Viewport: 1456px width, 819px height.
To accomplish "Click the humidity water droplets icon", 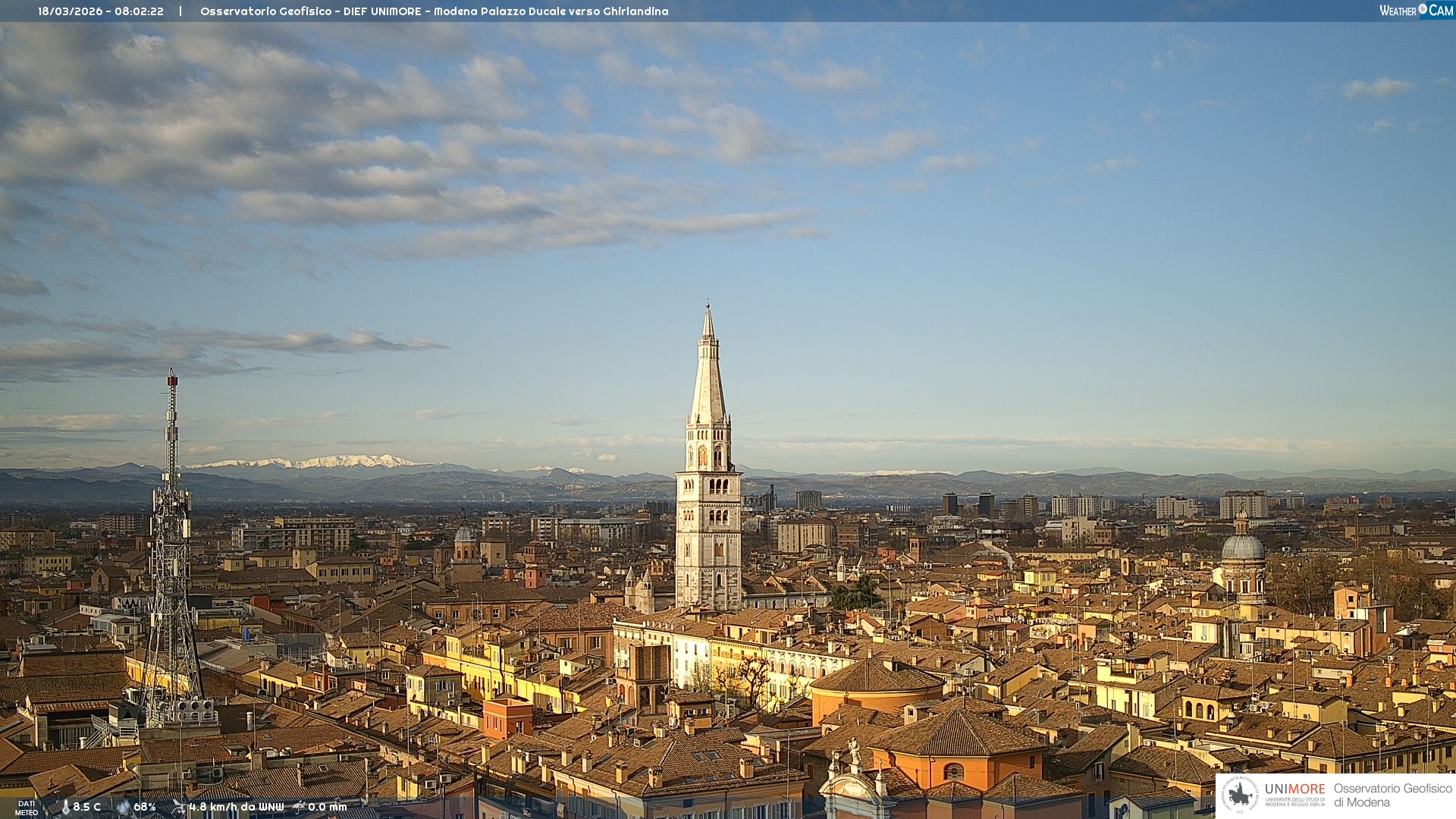I will pyautogui.click(x=123, y=807).
